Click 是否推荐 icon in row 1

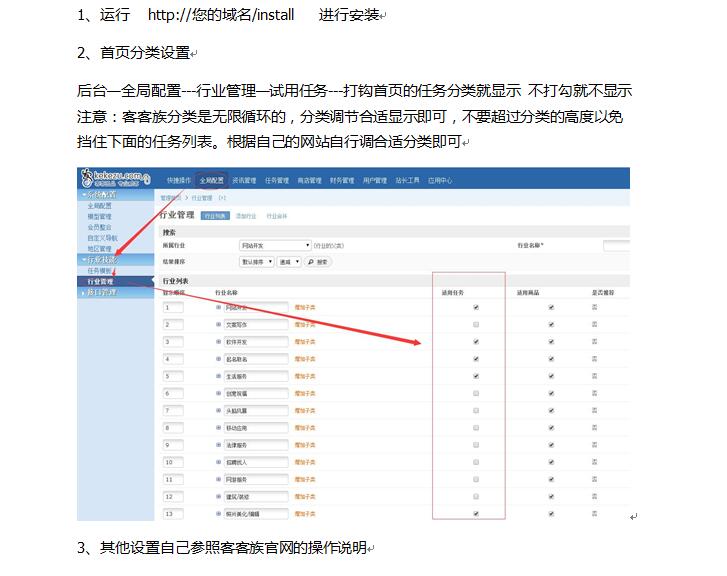pyautogui.click(x=595, y=307)
